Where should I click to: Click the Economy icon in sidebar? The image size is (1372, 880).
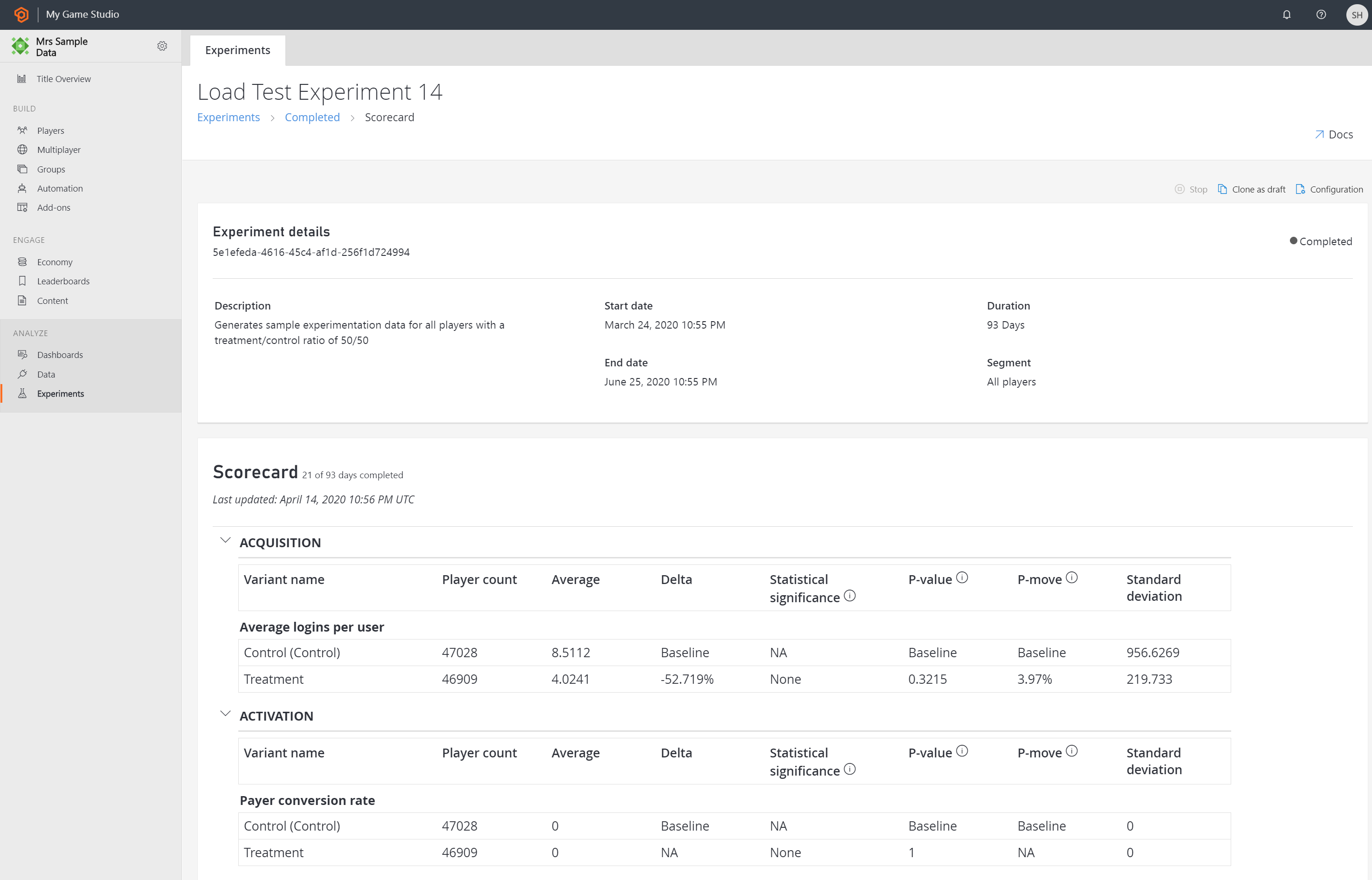(x=22, y=261)
